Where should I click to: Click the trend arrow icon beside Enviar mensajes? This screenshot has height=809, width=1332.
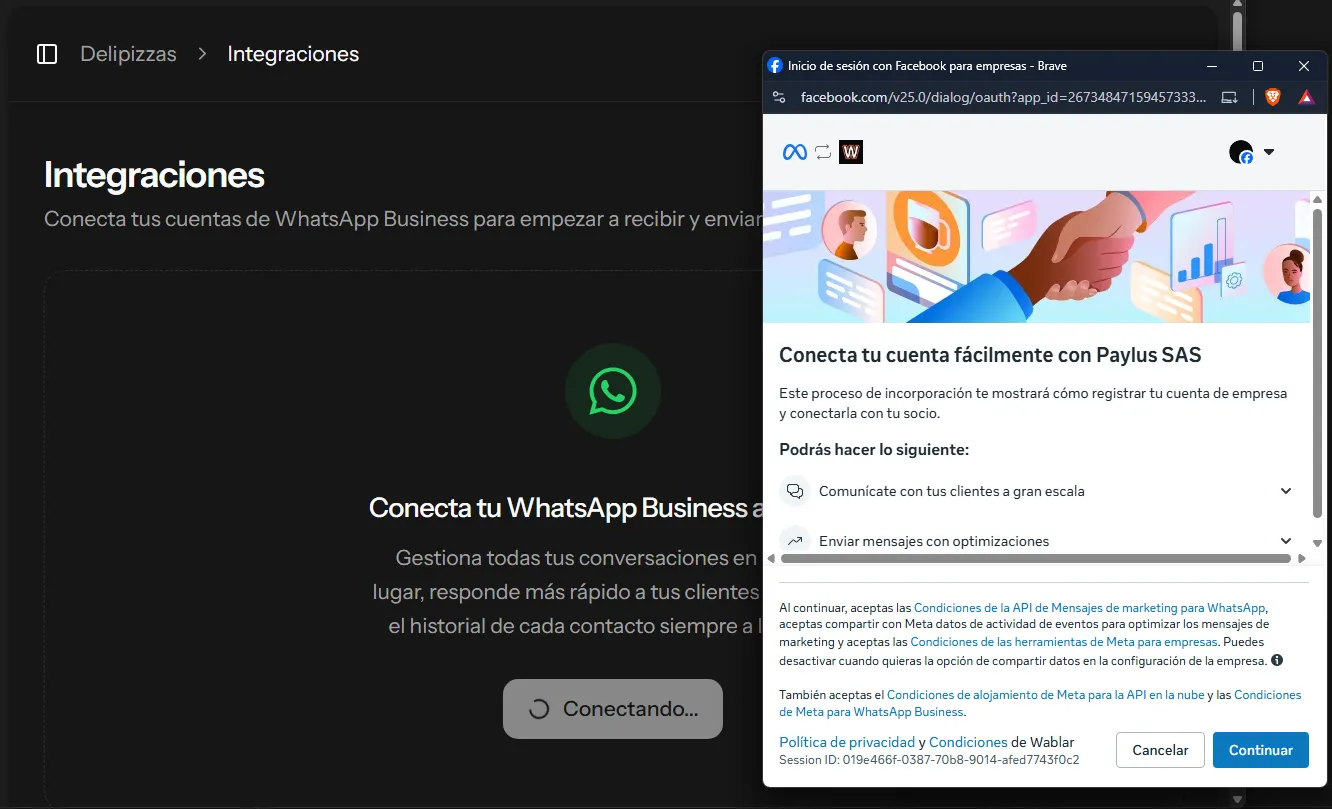point(795,541)
